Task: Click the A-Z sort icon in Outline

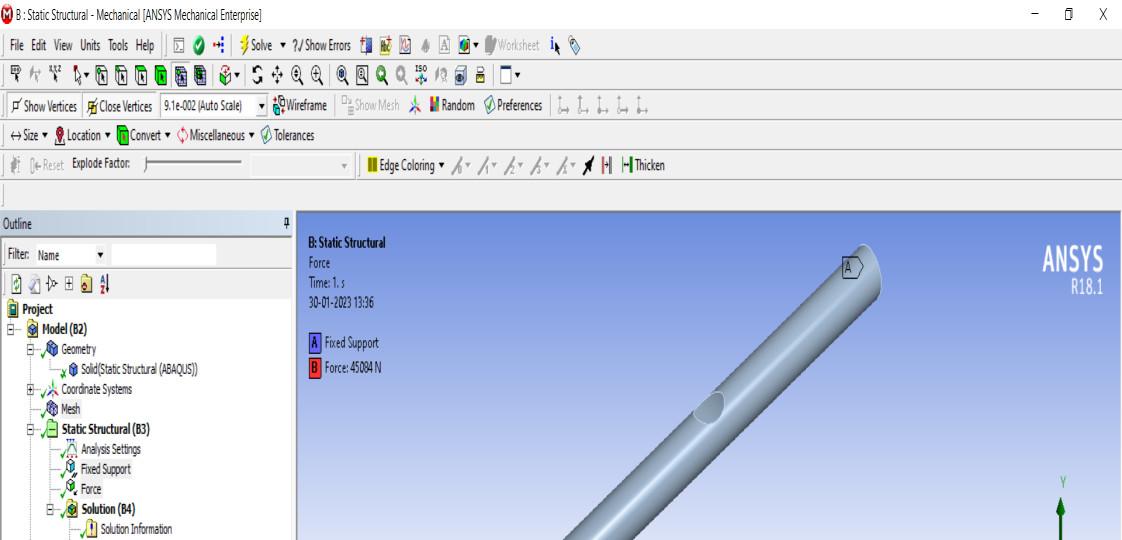Action: coord(104,285)
